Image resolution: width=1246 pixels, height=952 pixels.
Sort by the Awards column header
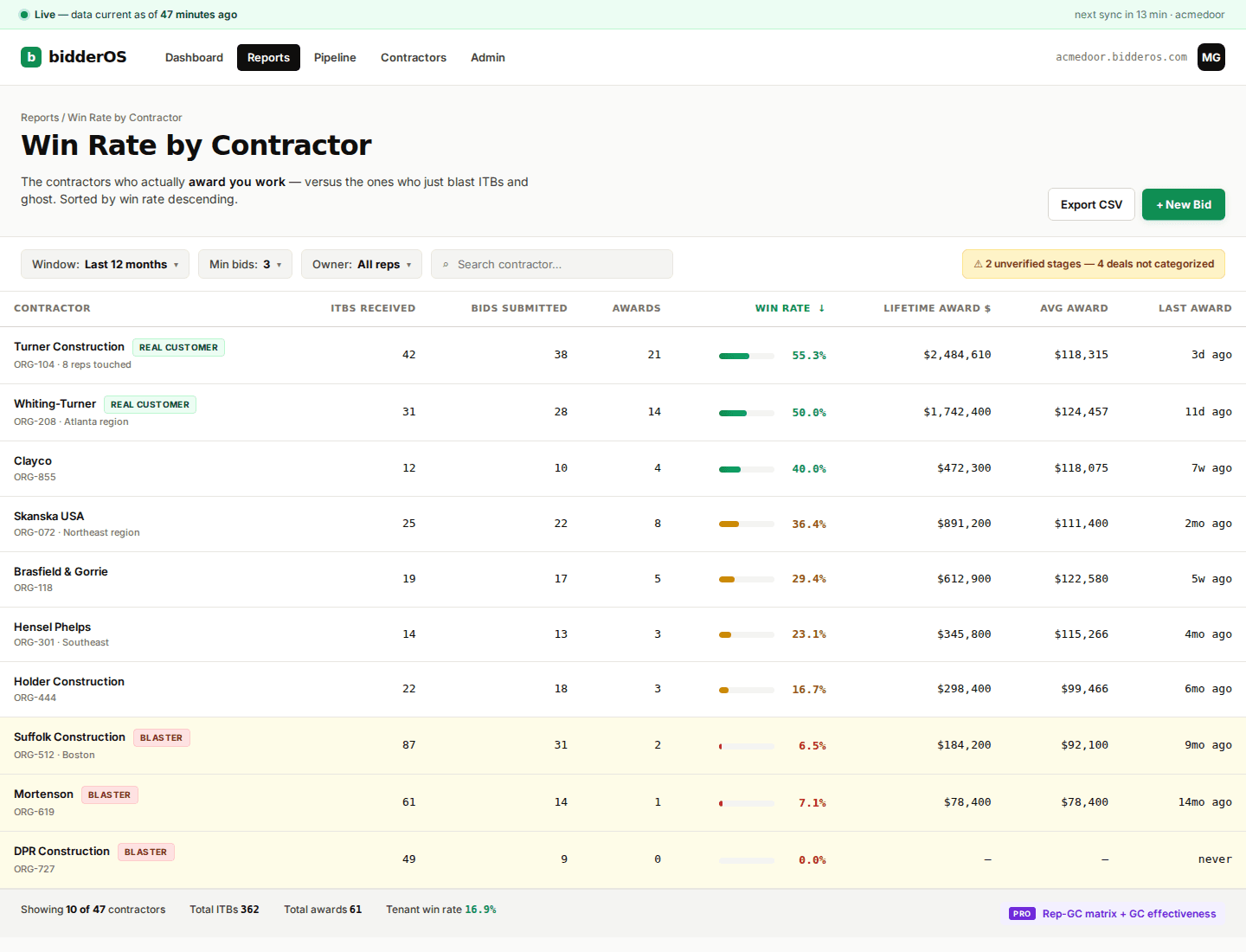coord(636,308)
